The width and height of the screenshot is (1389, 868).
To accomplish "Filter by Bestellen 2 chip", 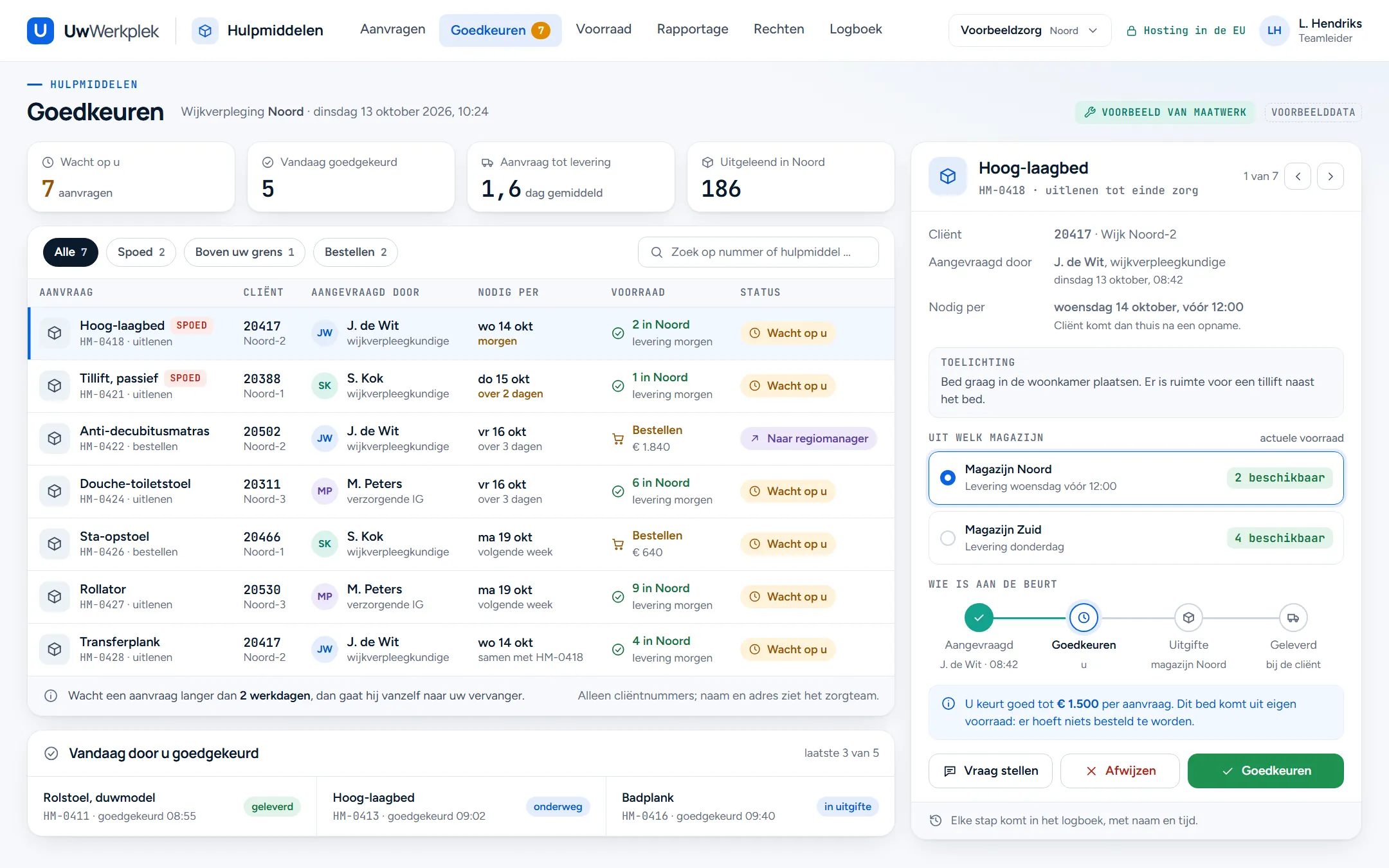I will coord(356,252).
